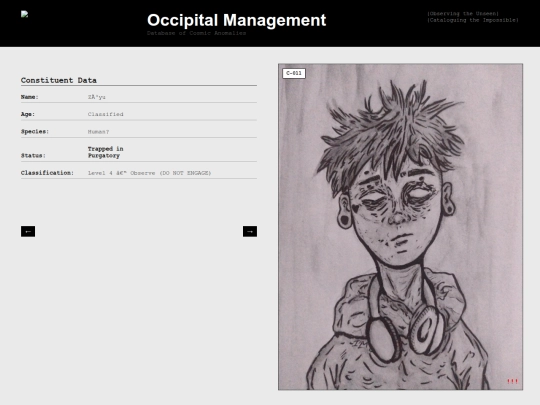Click the broken logo image in header
The width and height of the screenshot is (540, 405).
click(24, 14)
